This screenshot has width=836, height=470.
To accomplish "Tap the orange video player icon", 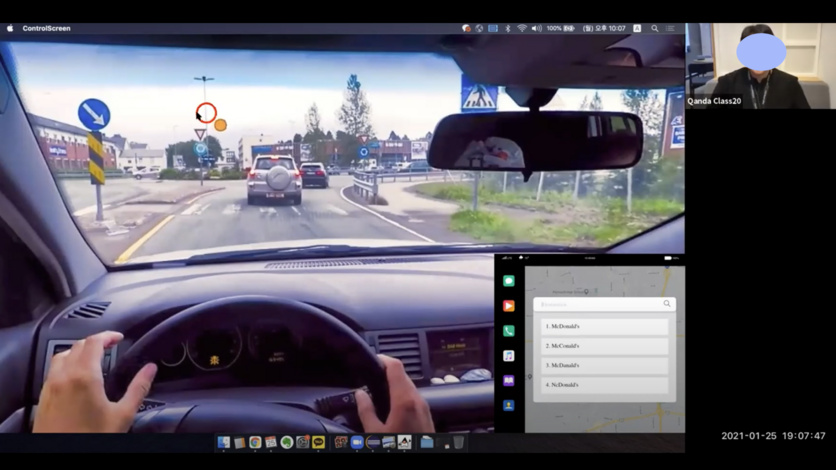I will [x=508, y=306].
